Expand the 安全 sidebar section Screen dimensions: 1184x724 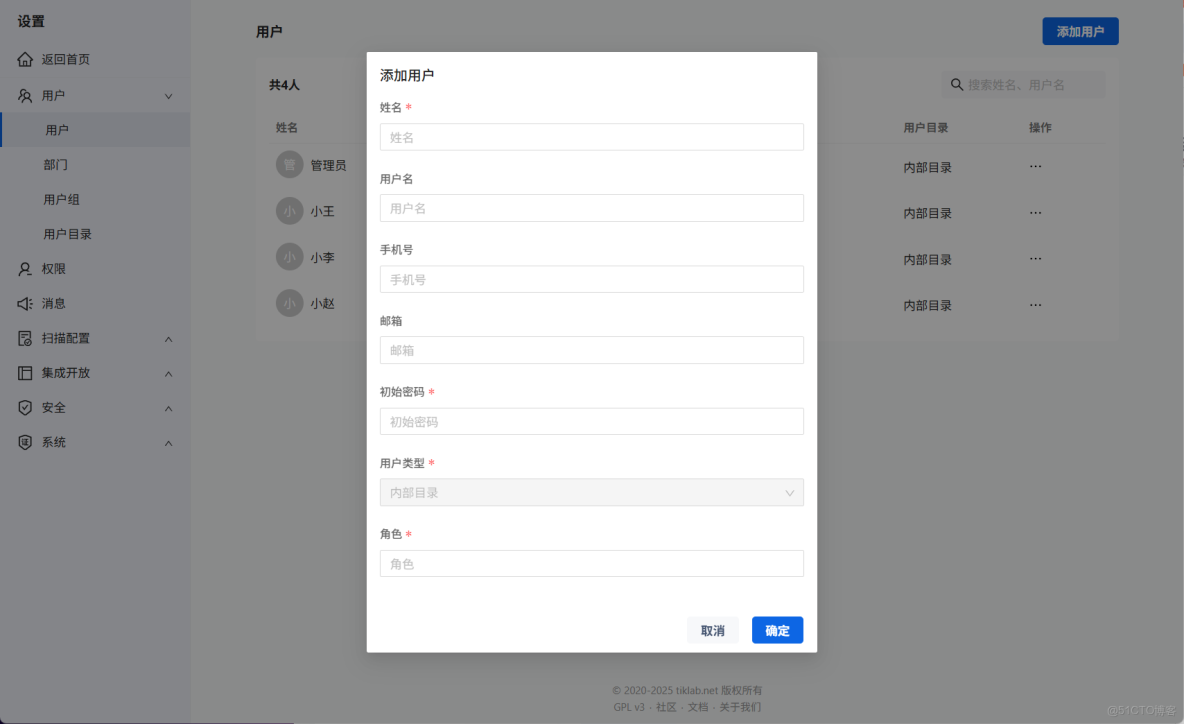170,407
